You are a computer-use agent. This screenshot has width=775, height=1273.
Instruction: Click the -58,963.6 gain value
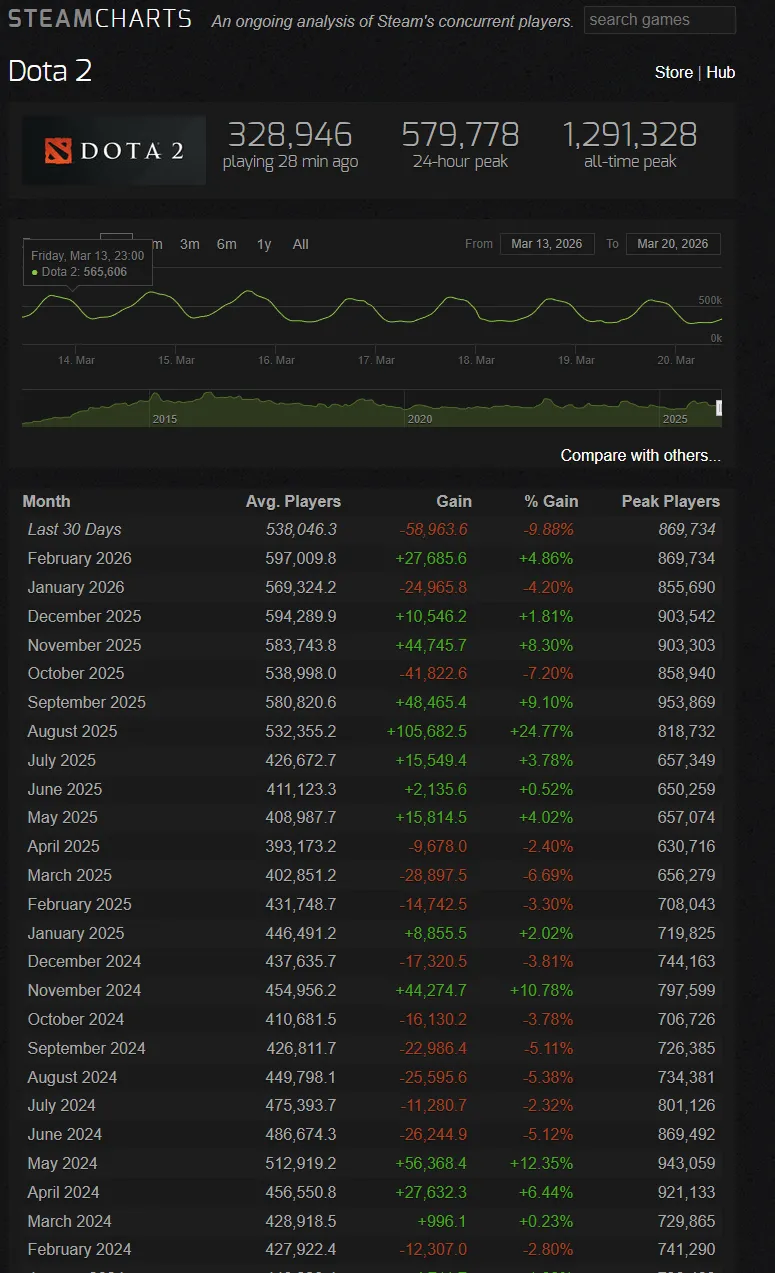tap(432, 529)
